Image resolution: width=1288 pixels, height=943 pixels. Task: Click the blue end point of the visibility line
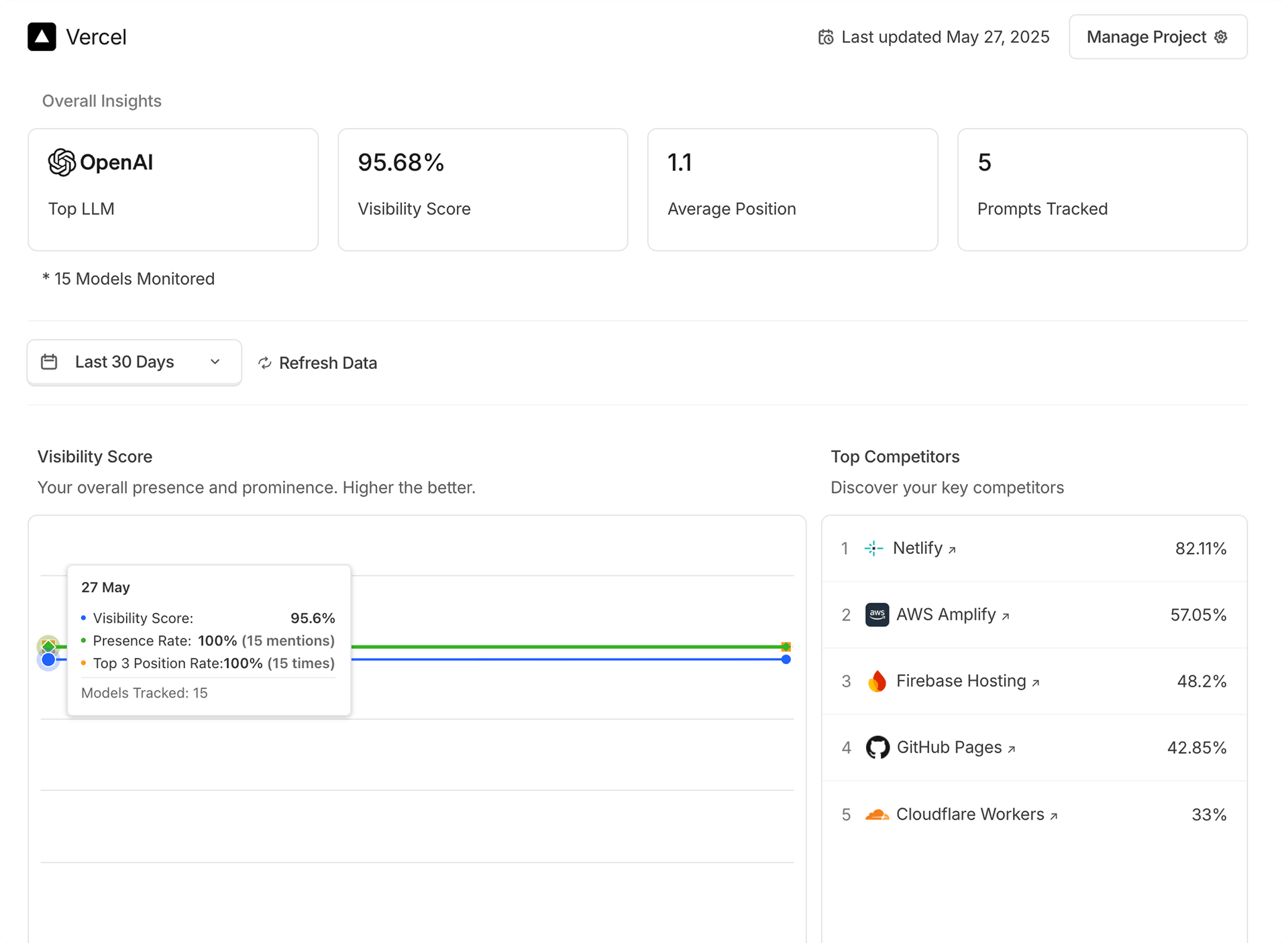[786, 660]
